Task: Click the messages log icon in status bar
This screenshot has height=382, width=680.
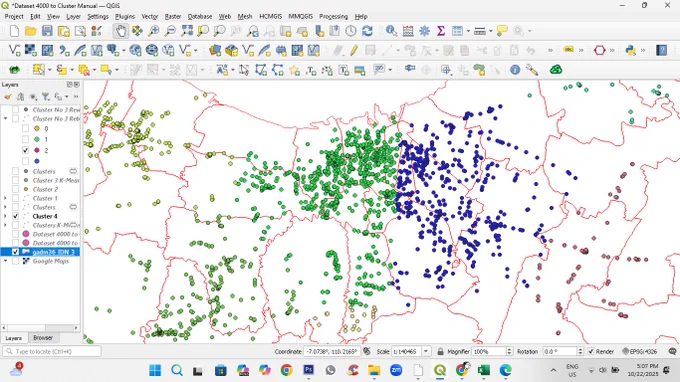Action: (672, 351)
